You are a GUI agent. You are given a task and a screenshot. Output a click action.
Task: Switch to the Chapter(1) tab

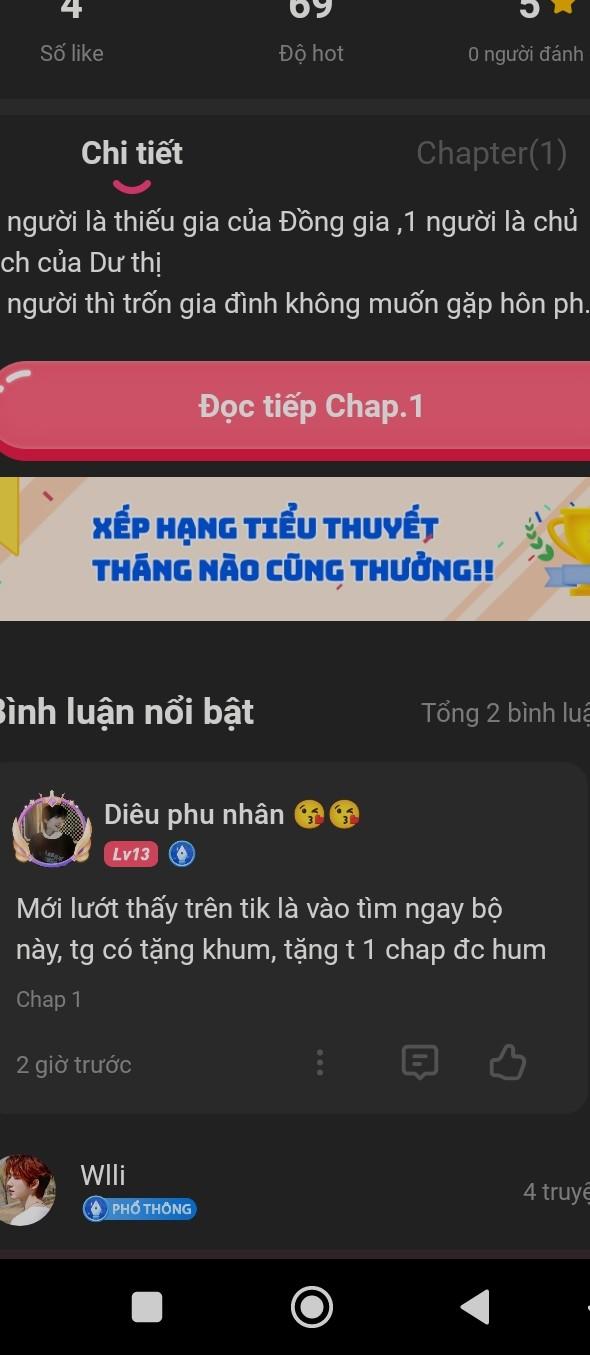coord(491,153)
